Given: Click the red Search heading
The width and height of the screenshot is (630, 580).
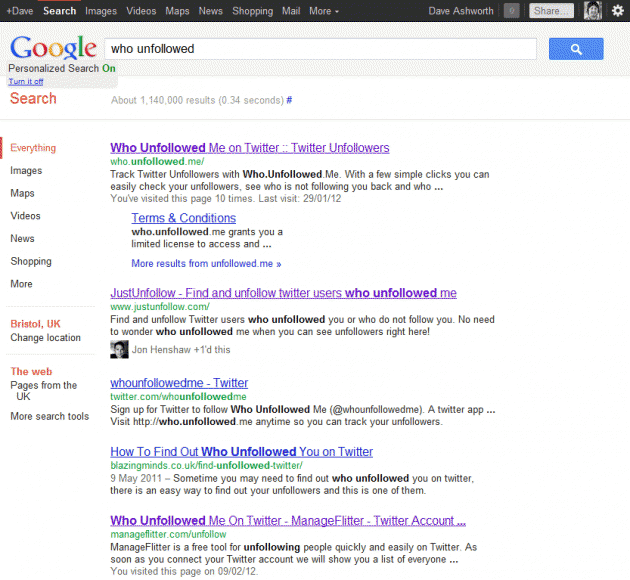Looking at the screenshot, I should [x=33, y=98].
